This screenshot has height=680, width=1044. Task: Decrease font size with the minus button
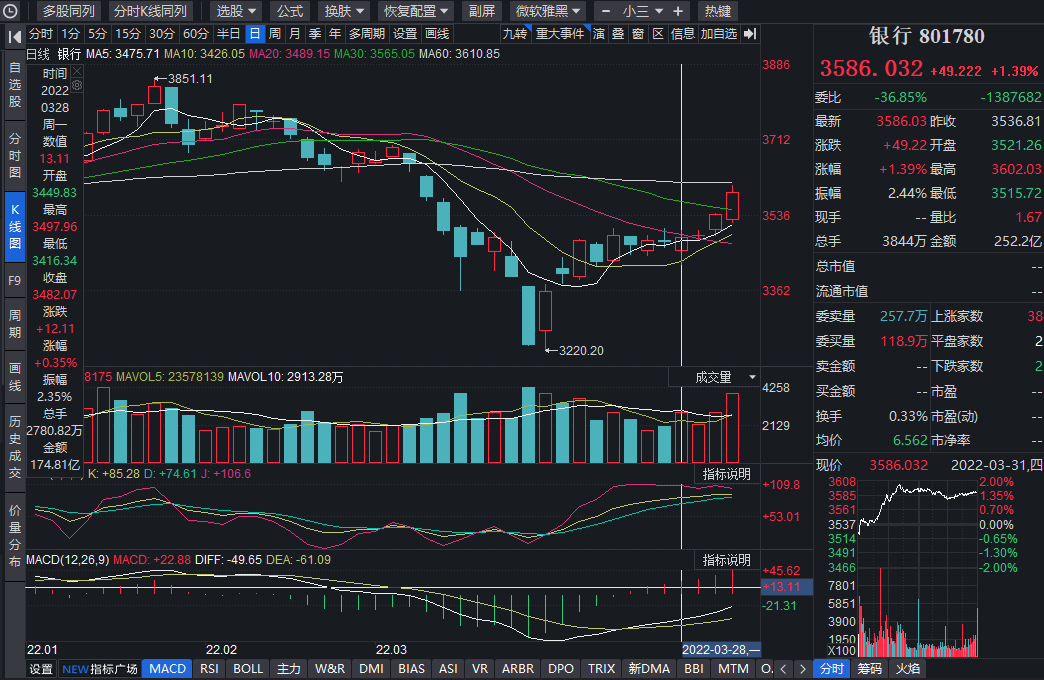tap(606, 11)
